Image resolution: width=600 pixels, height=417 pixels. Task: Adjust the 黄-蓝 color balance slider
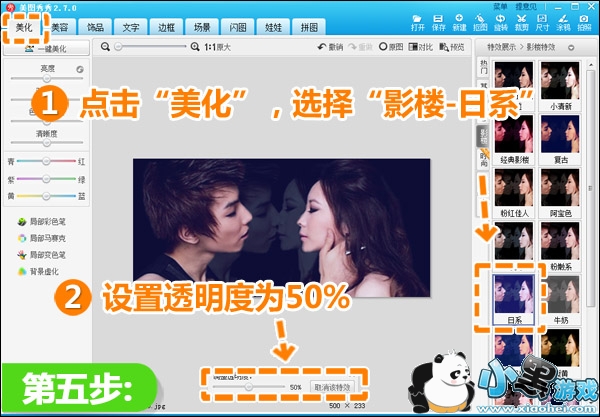(x=46, y=196)
